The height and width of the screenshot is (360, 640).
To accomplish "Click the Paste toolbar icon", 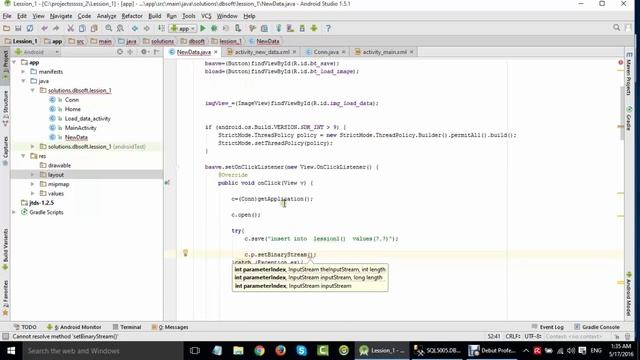I will pos(94,28).
